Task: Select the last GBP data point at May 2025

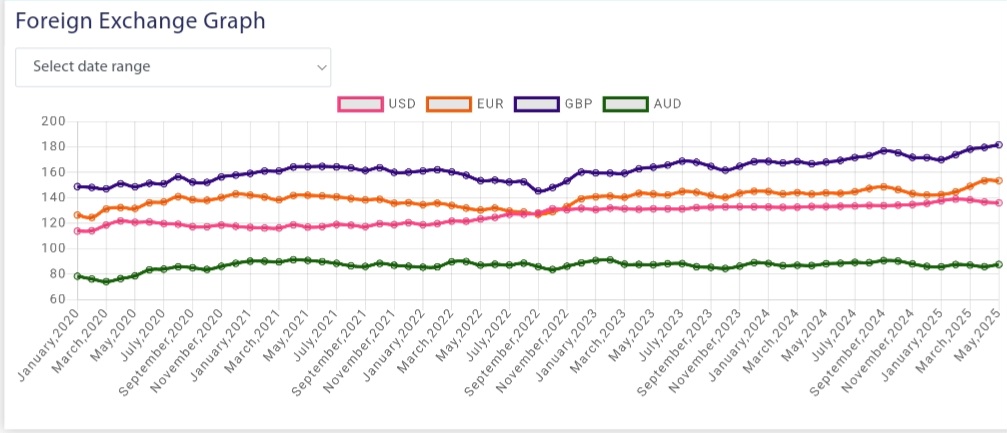Action: click(998, 145)
